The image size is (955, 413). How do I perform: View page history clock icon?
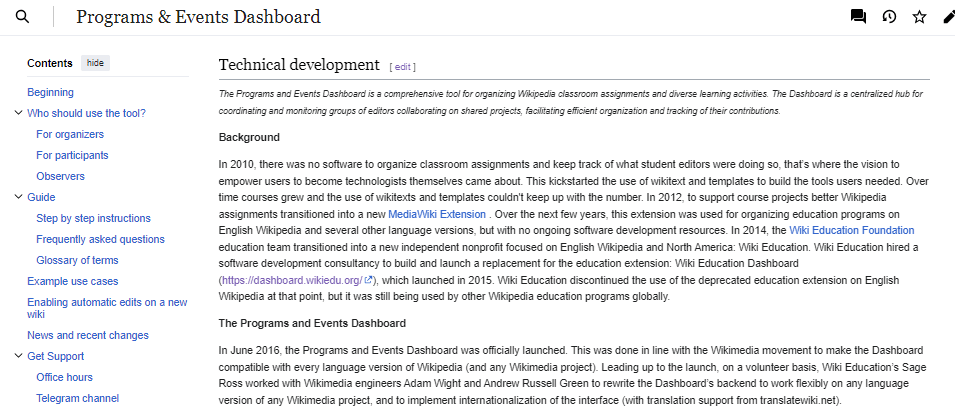pyautogui.click(x=889, y=17)
